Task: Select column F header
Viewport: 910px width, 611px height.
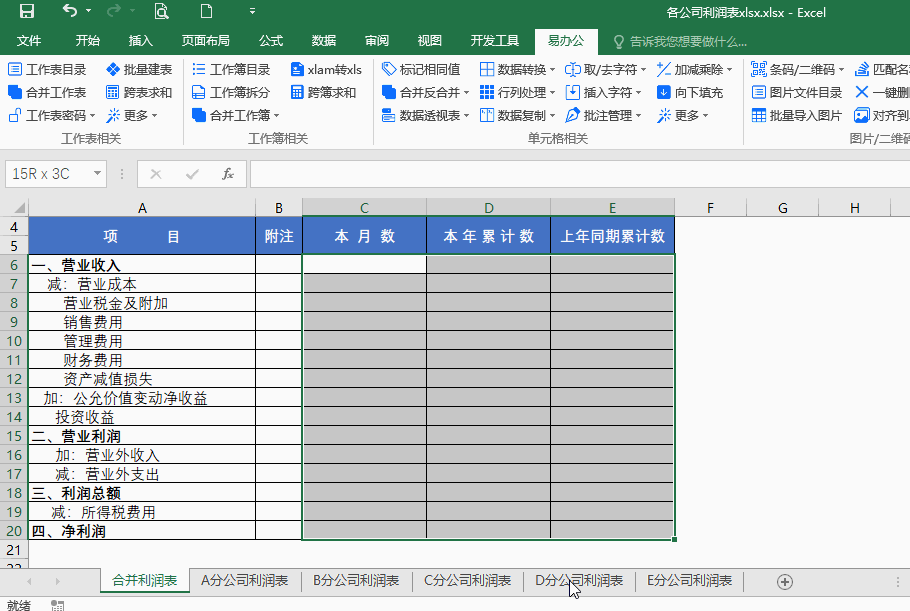Action: 710,208
